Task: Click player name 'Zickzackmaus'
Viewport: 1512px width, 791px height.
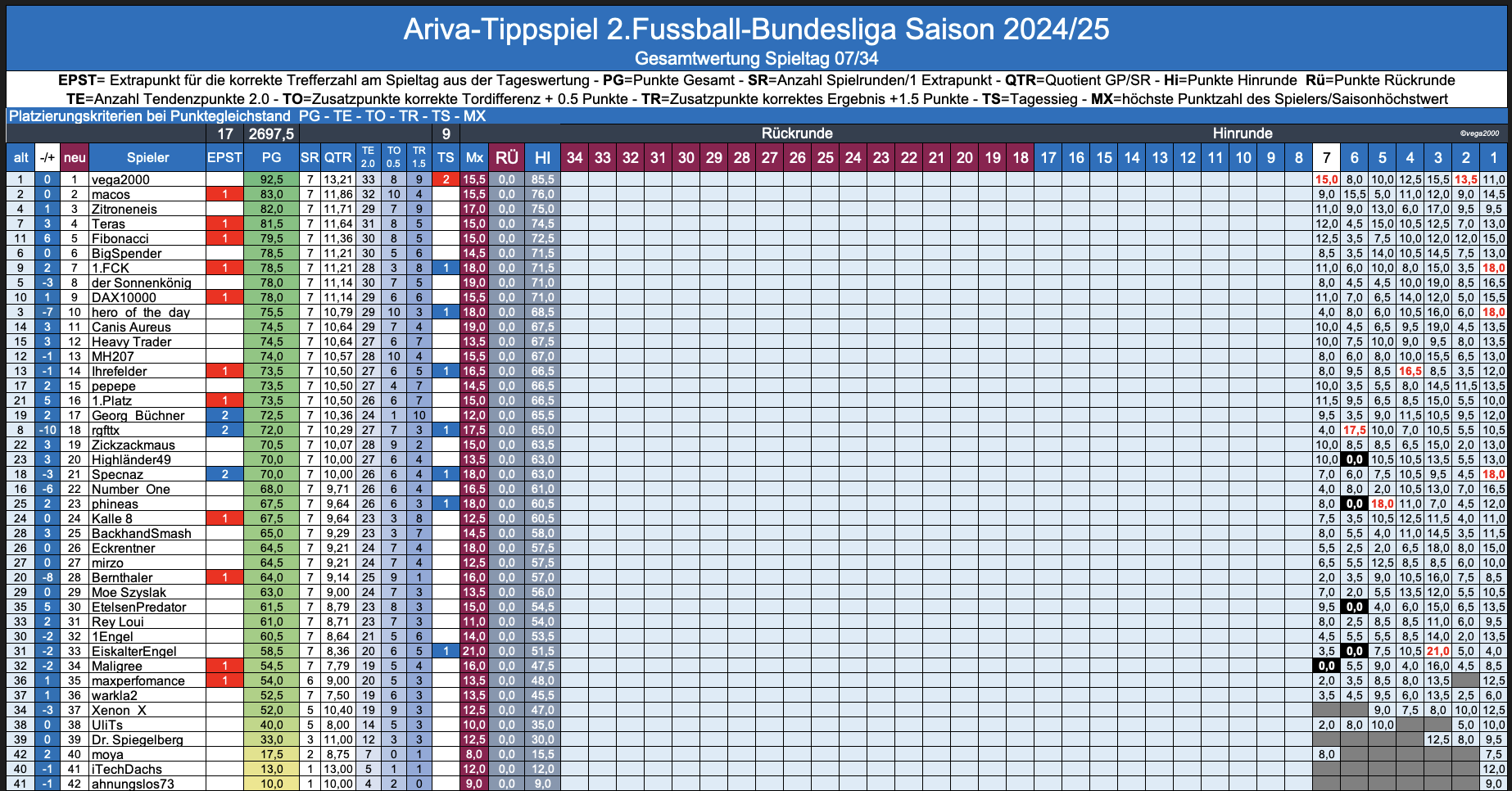Action: (x=133, y=445)
